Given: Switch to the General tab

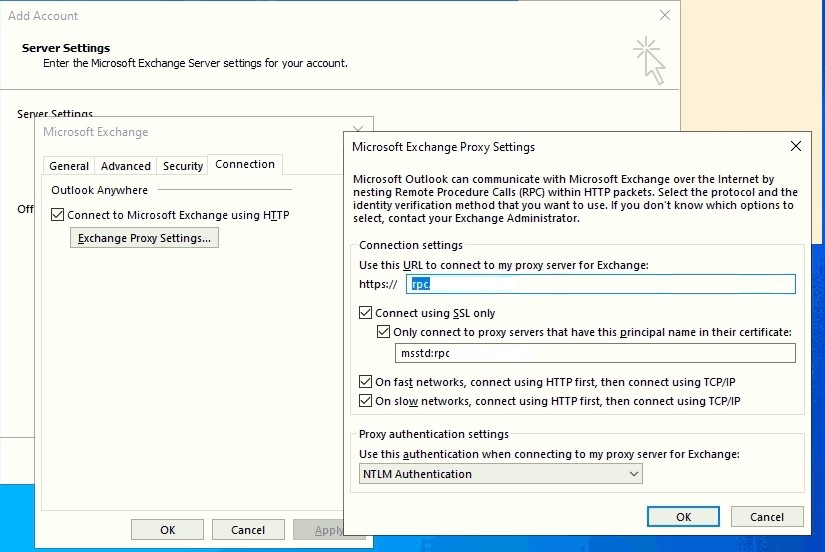Looking at the screenshot, I should pos(69,166).
